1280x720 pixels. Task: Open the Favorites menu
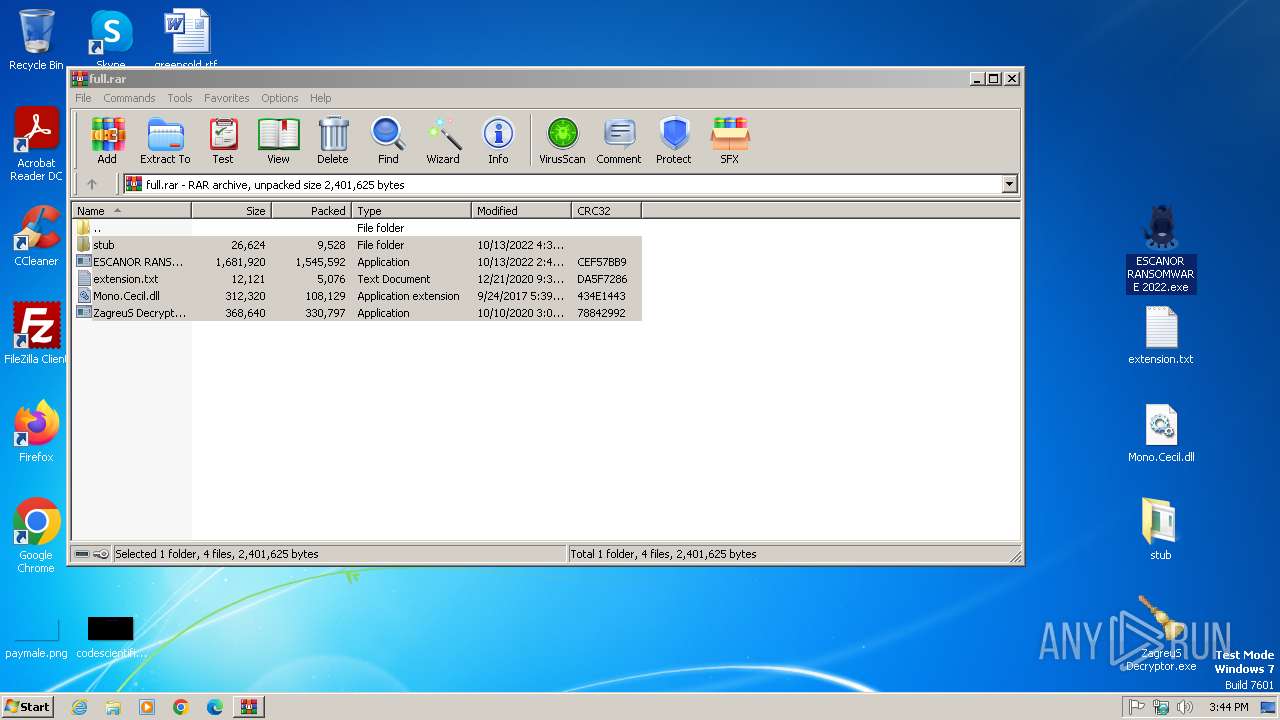(227, 98)
